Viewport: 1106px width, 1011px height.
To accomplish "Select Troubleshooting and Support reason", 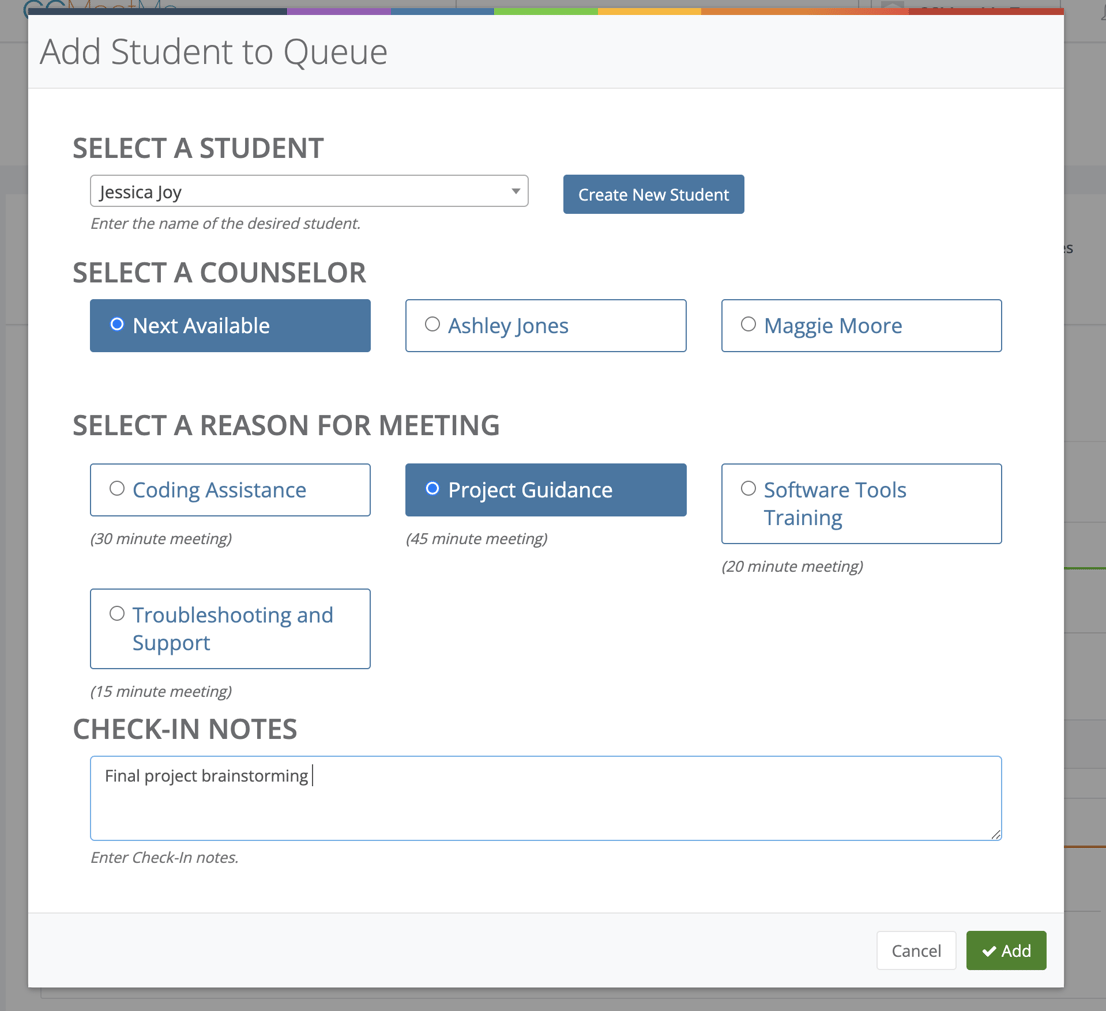I will (x=230, y=628).
